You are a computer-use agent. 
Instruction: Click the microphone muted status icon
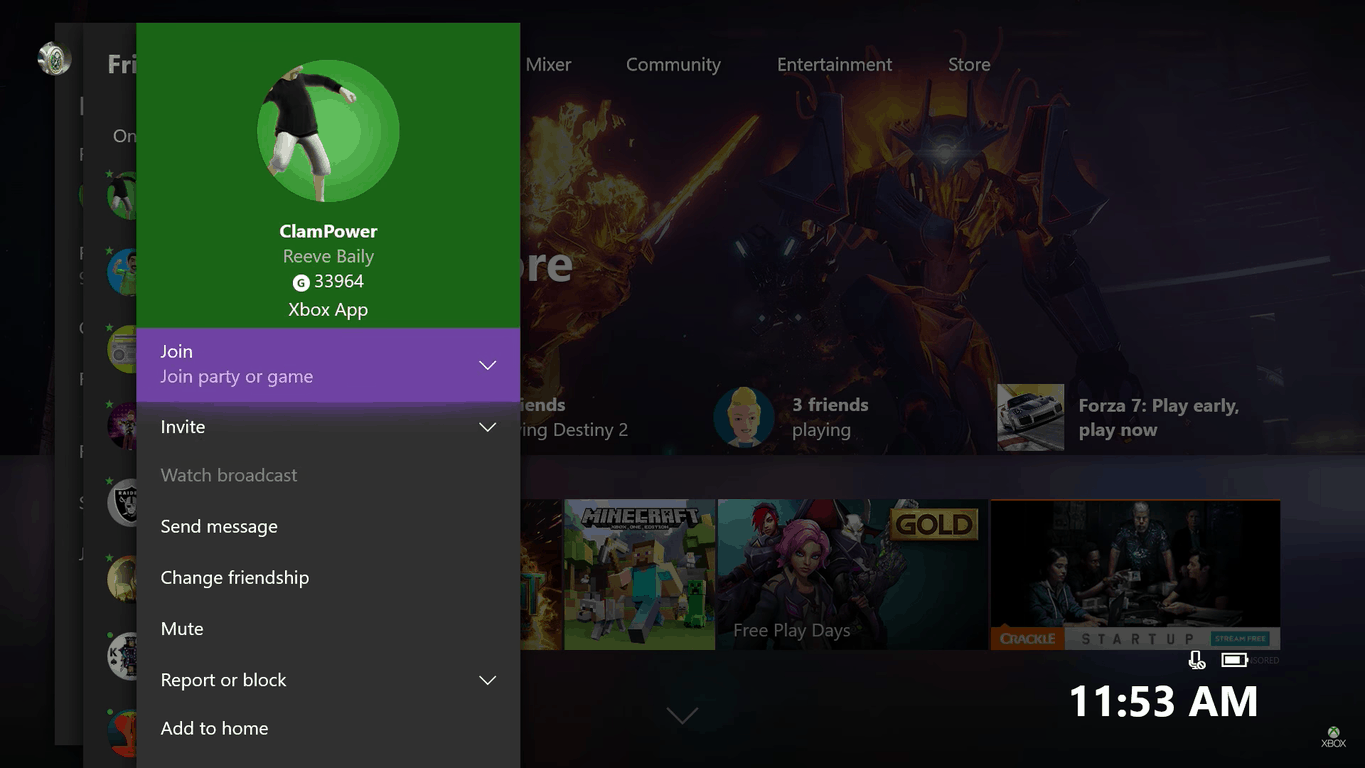1196,660
